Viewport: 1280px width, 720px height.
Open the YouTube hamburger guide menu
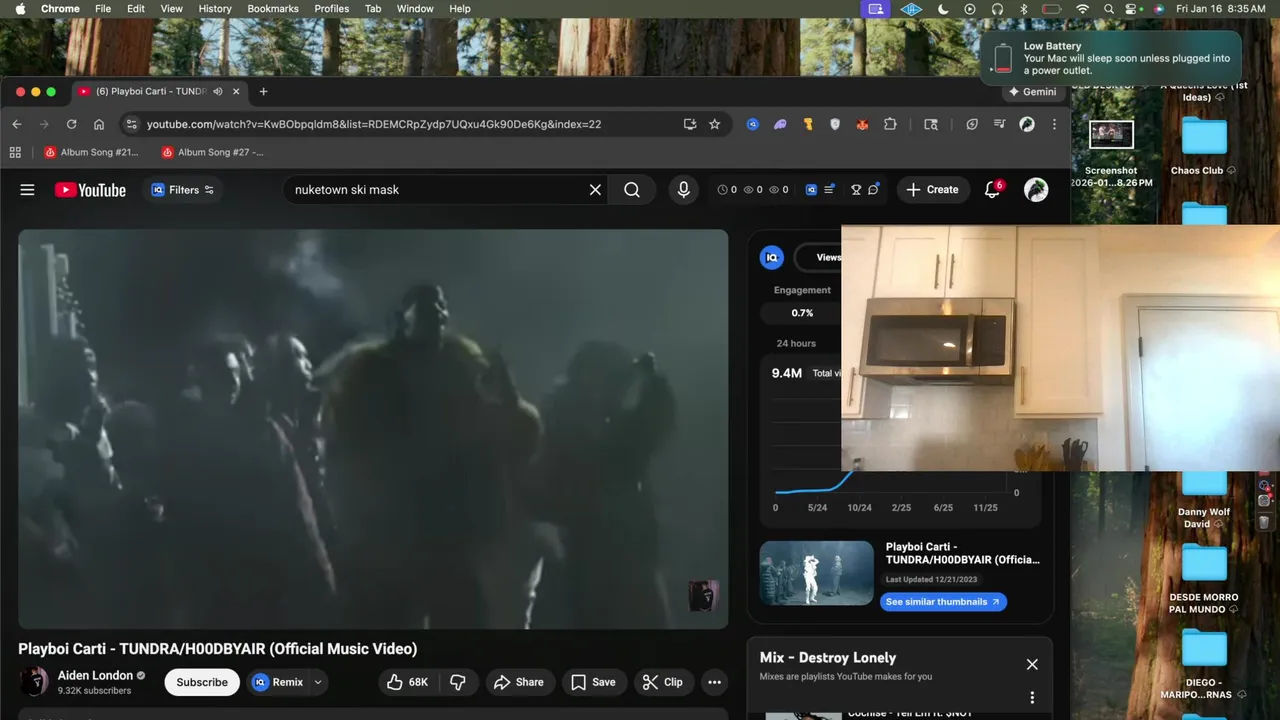(27, 190)
